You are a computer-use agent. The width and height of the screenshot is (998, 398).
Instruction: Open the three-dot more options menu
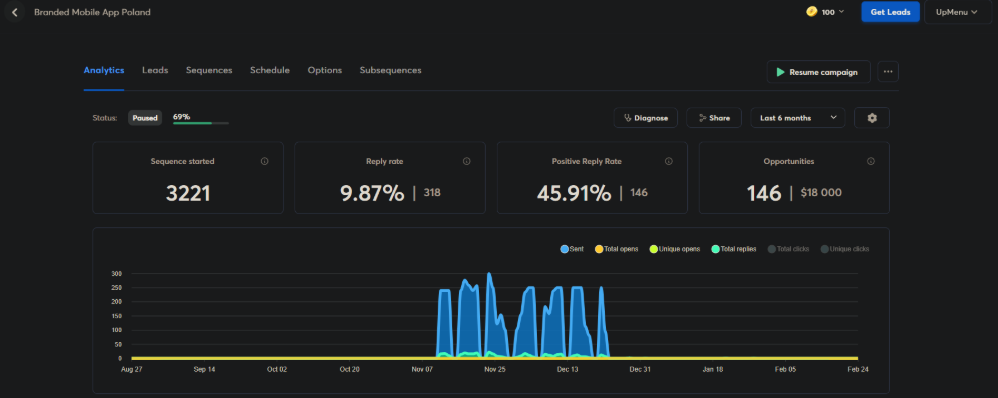click(888, 72)
